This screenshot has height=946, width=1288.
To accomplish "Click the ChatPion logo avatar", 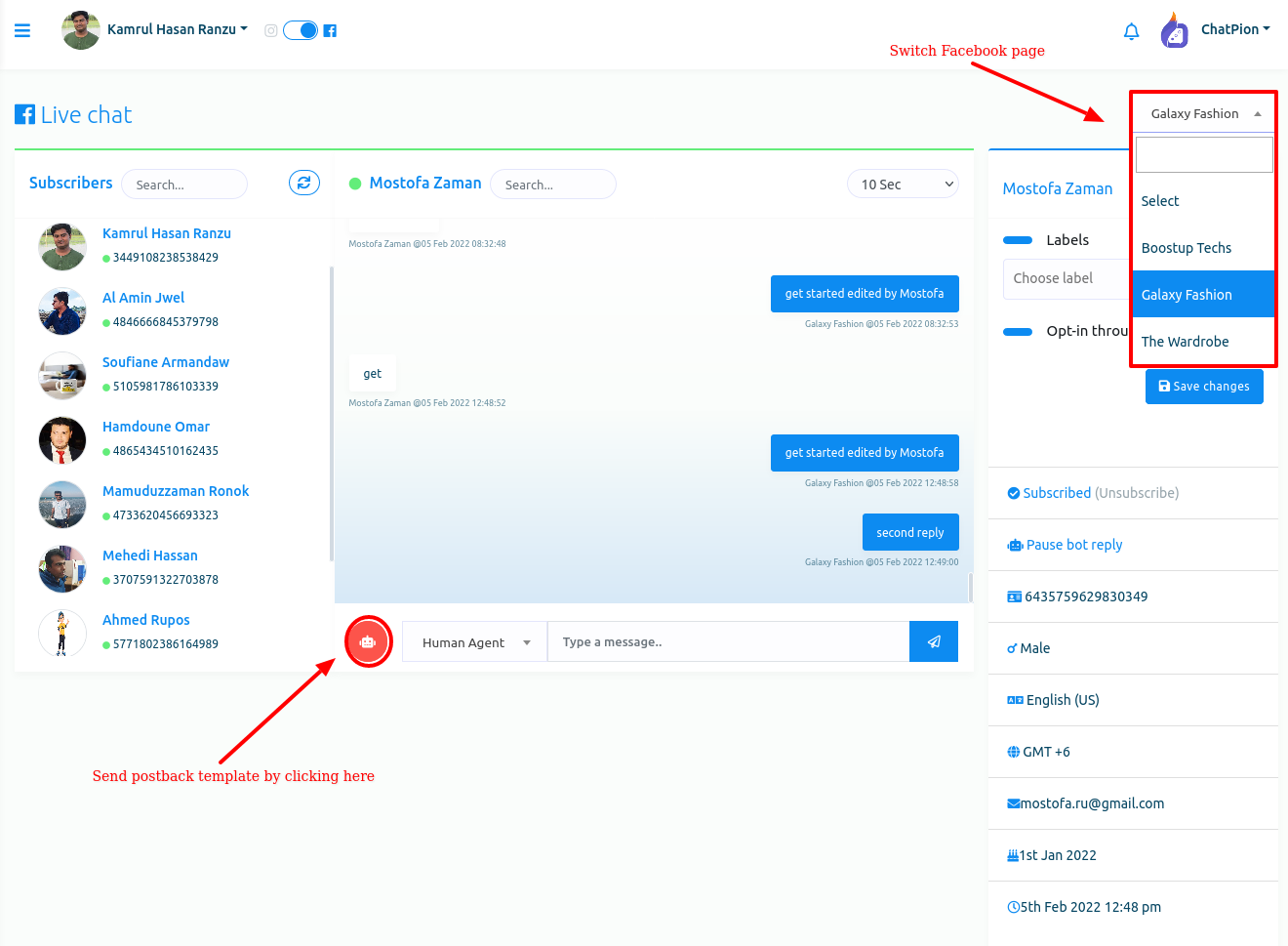I will (x=1175, y=30).
